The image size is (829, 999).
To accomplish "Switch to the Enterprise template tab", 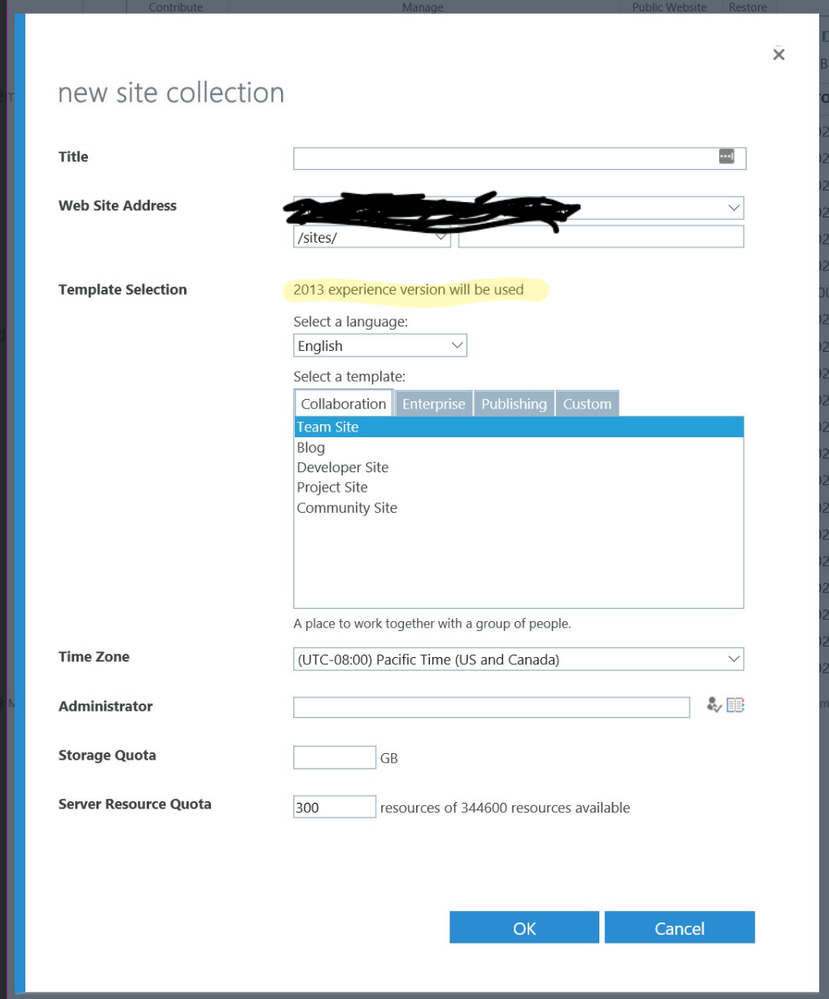I will (433, 403).
